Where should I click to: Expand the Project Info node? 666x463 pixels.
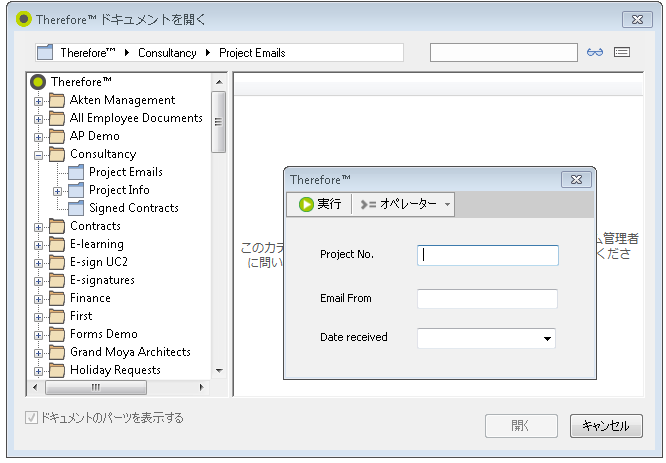tap(57, 191)
